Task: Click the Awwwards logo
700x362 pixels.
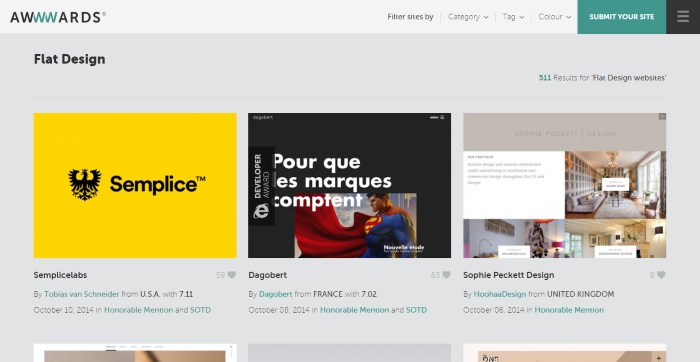Action: pyautogui.click(x=58, y=17)
